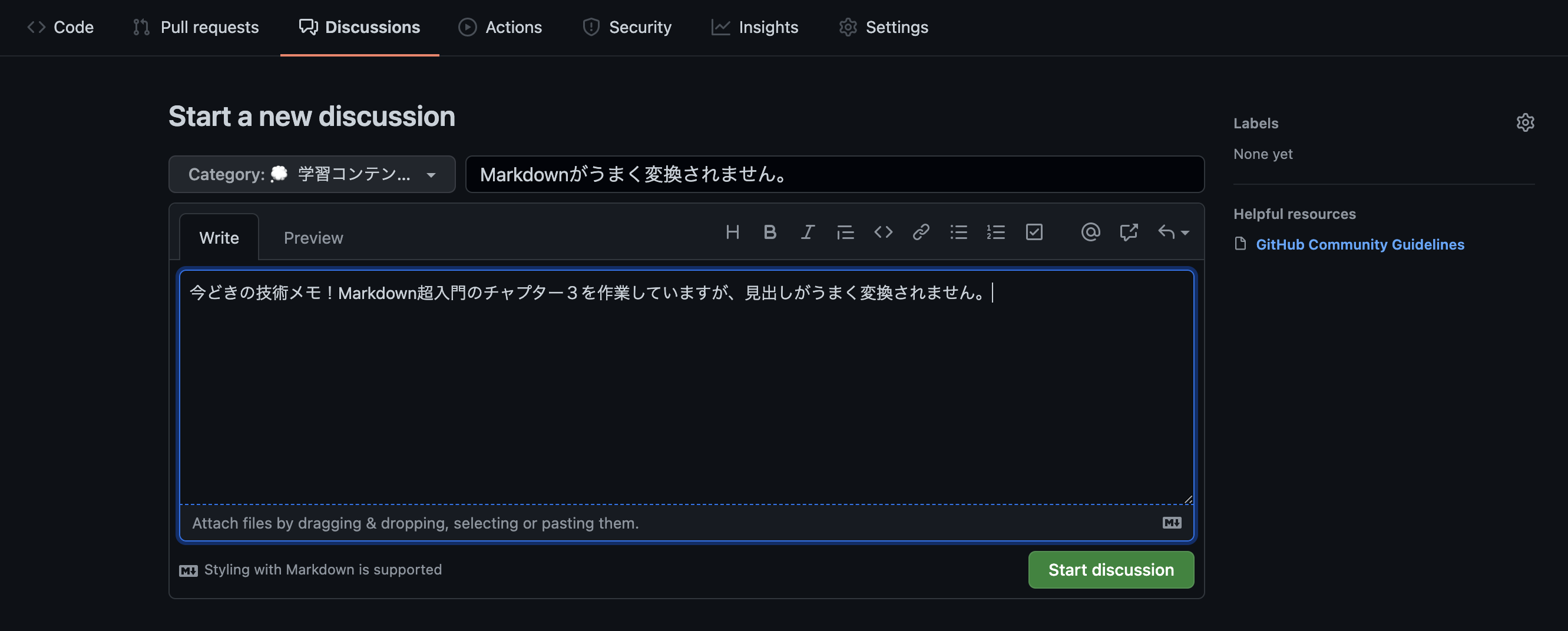Click the discussion title input field

click(834, 175)
